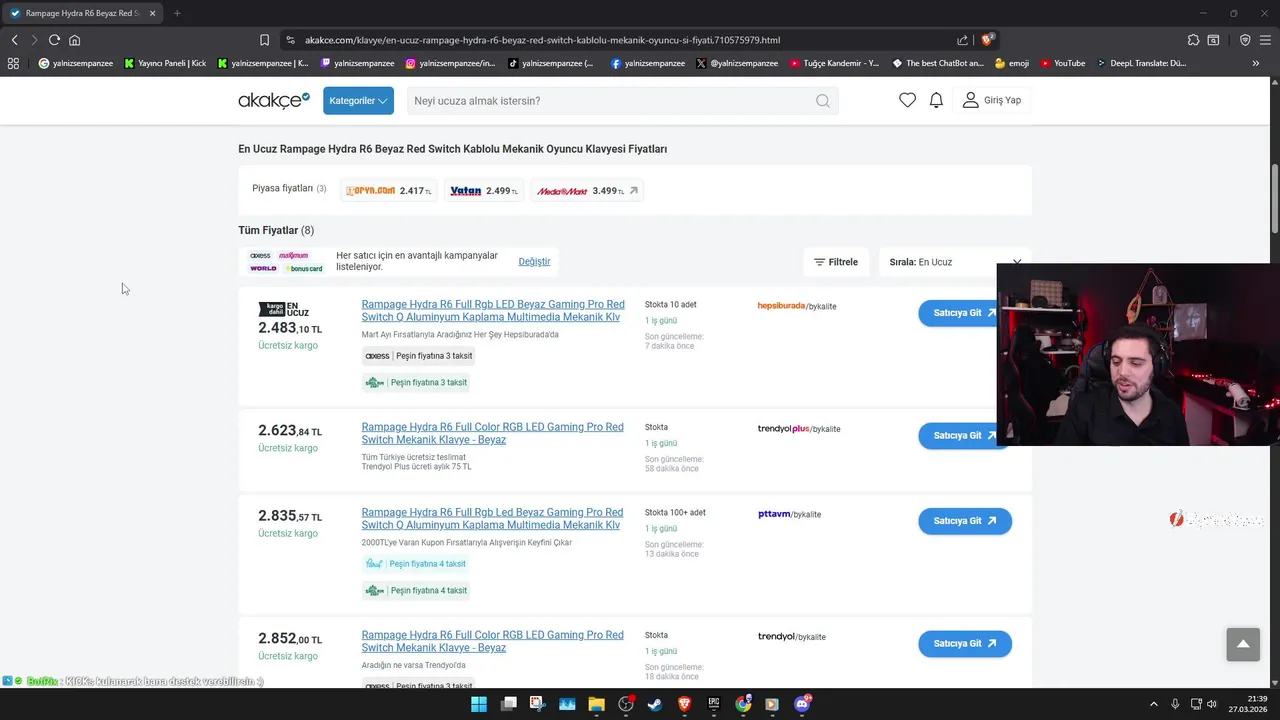This screenshot has width=1280, height=720.
Task: Open taskbar volume control
Action: (1212, 704)
